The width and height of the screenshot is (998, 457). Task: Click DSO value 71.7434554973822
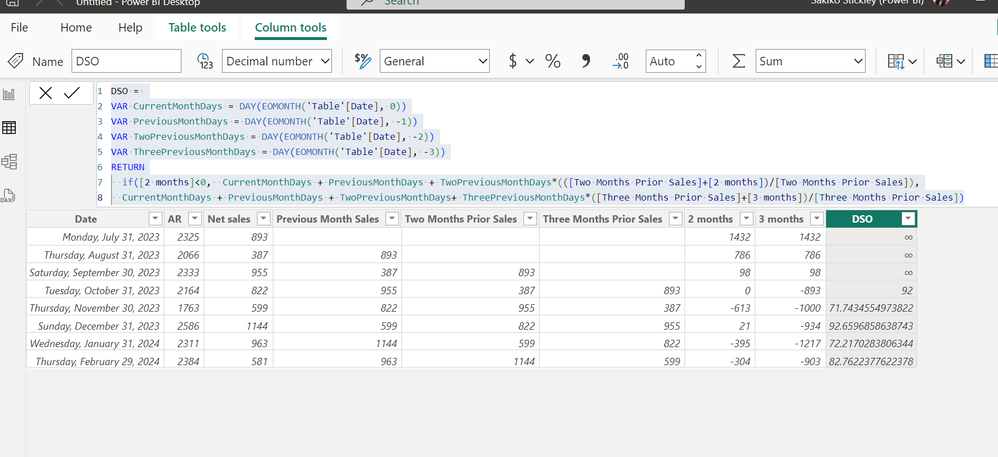[871, 308]
